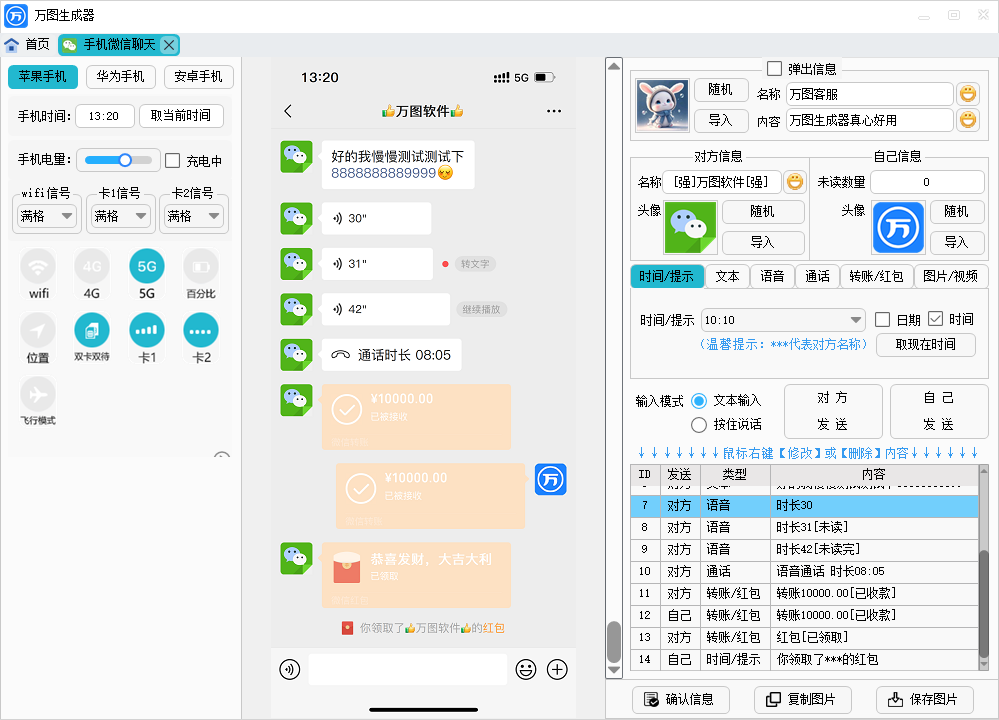Enable the 充电中 checkbox
The width and height of the screenshot is (999, 720).
(173, 161)
